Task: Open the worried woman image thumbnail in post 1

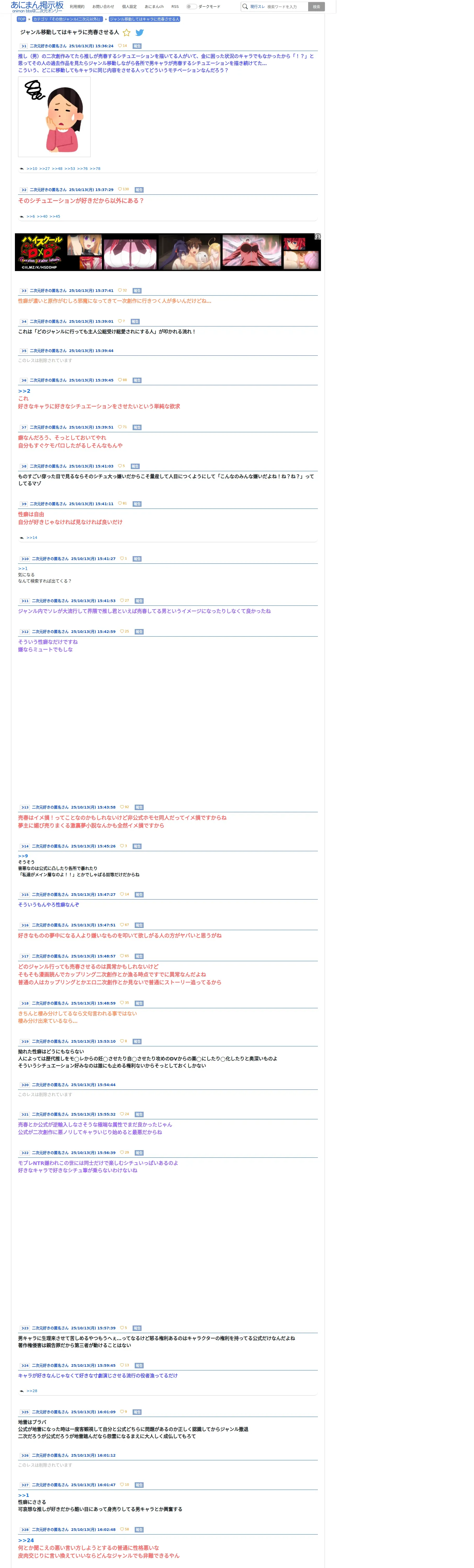Action: click(x=54, y=117)
